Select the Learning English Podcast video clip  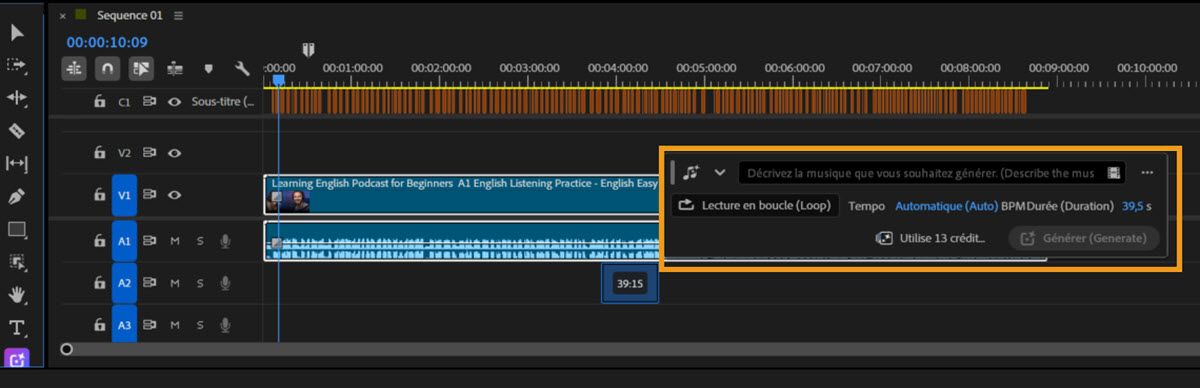click(x=461, y=195)
